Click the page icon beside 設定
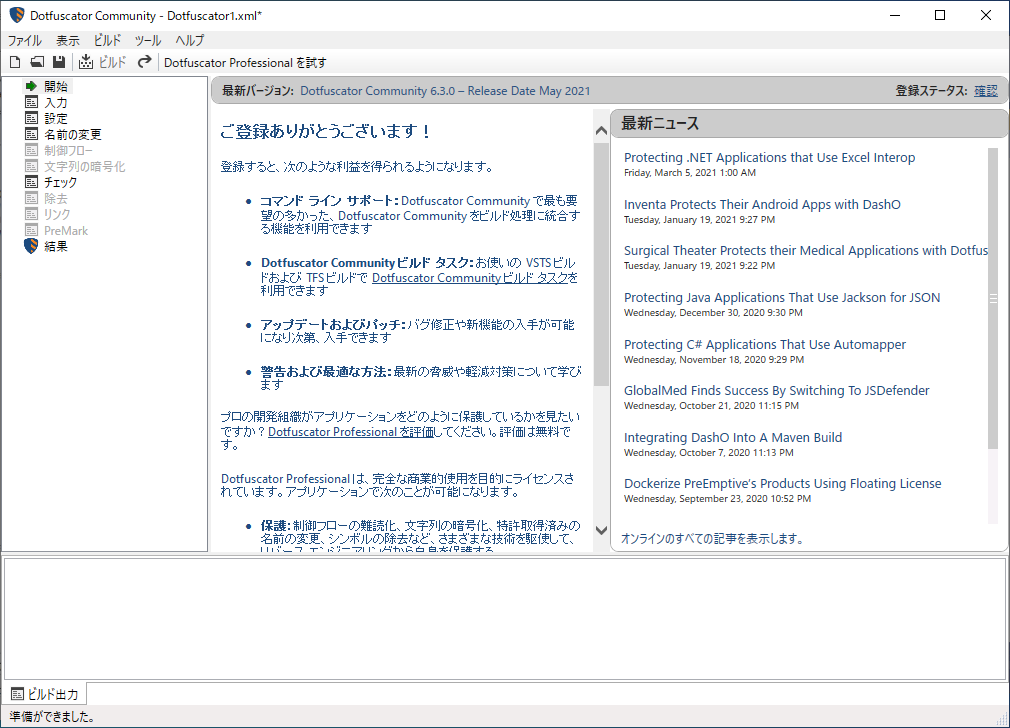Screen dimensions: 1010x728 click(31, 118)
